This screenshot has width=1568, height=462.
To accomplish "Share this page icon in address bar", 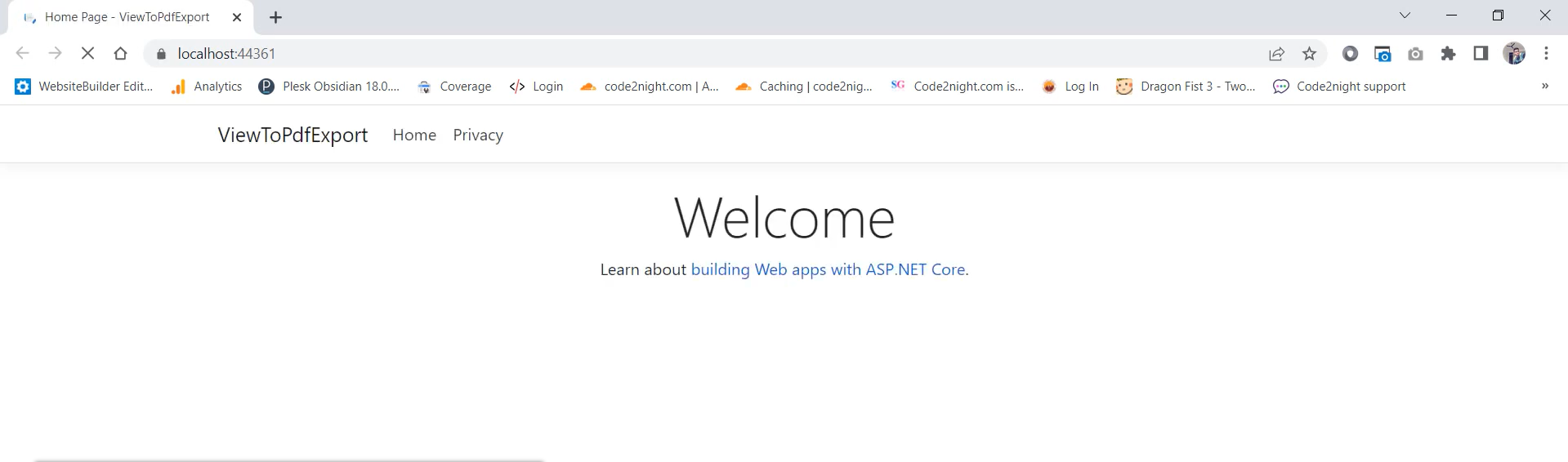I will [1276, 54].
